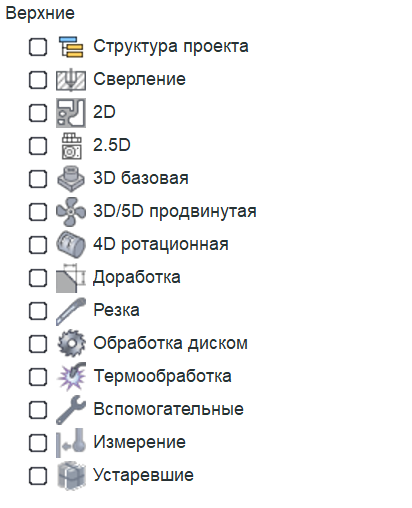412x508 pixels.
Task: Enable the Устаревшие checkbox
Action: point(38,476)
